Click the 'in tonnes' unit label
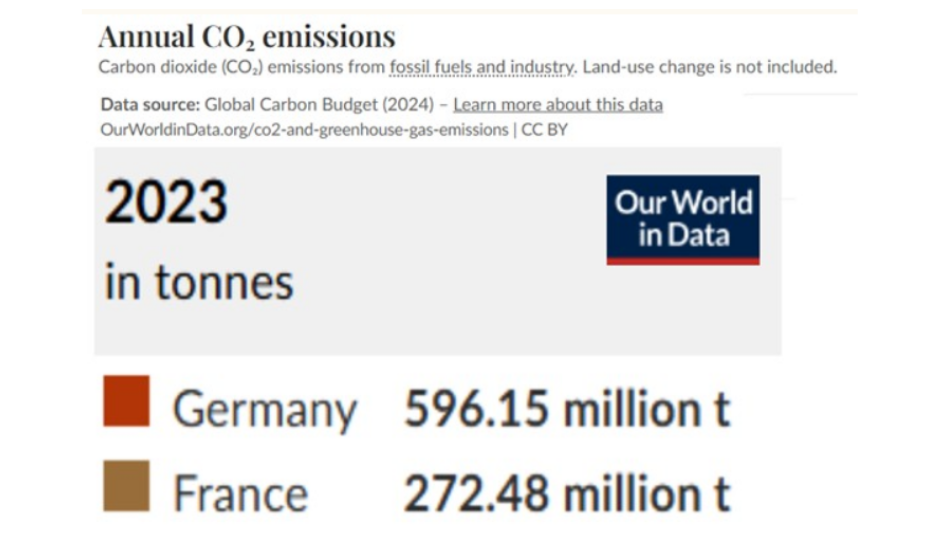Screen dimensions: 940x550 click(x=199, y=283)
